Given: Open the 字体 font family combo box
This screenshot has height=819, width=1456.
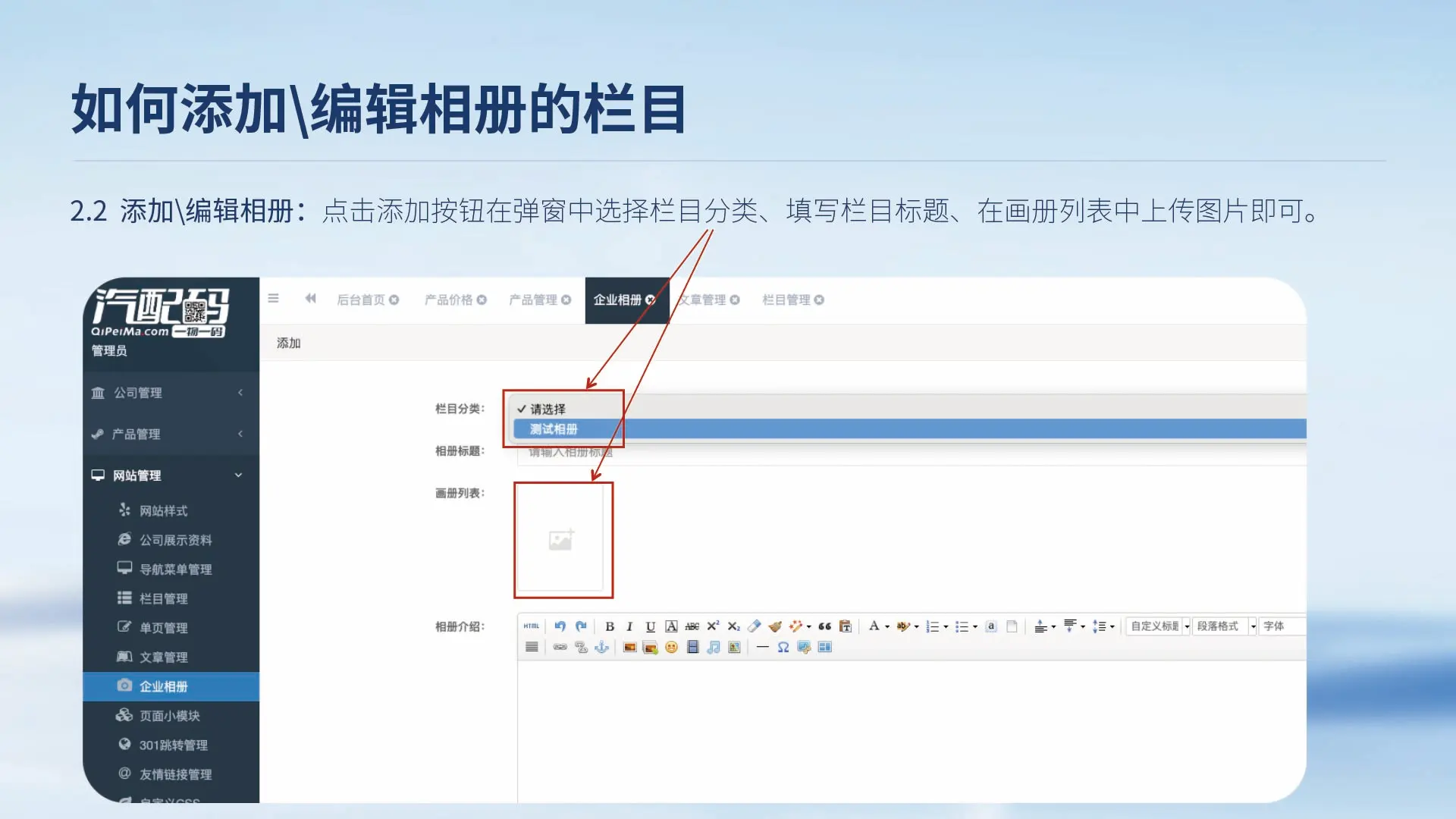Looking at the screenshot, I should (x=1282, y=626).
